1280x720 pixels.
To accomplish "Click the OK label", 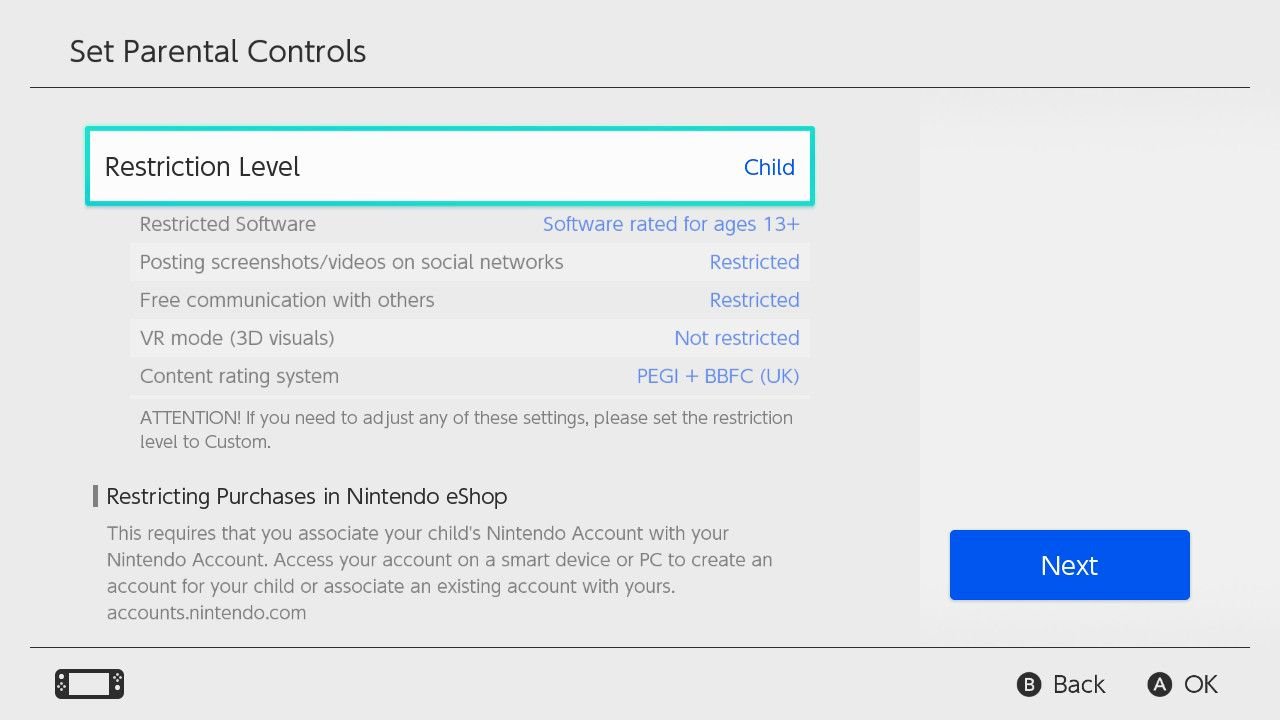I will click(1200, 684).
